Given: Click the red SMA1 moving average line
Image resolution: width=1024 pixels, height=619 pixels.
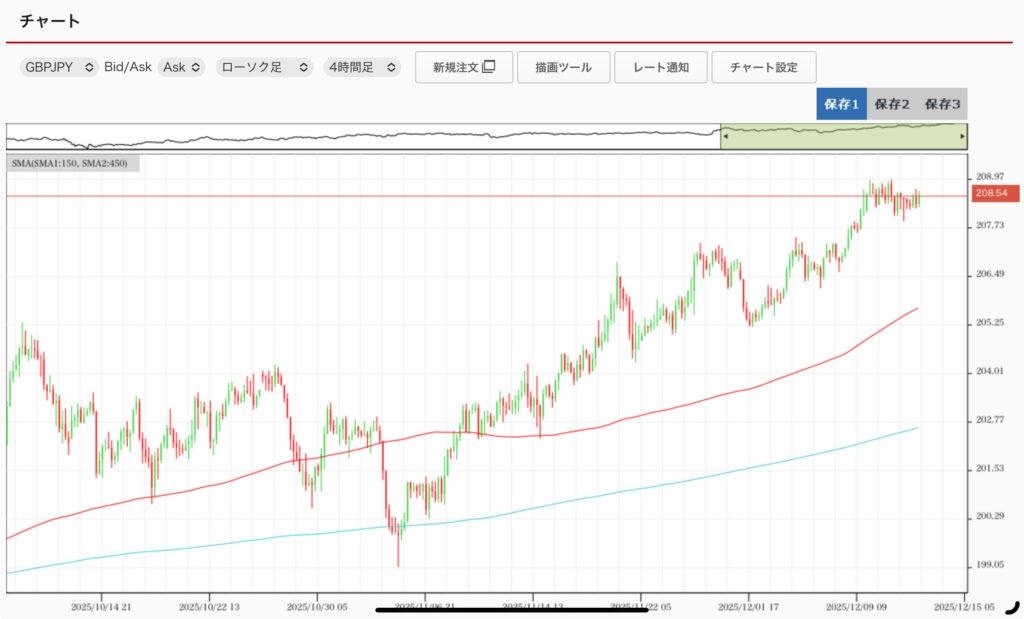Looking at the screenshot, I should pyautogui.click(x=700, y=400).
